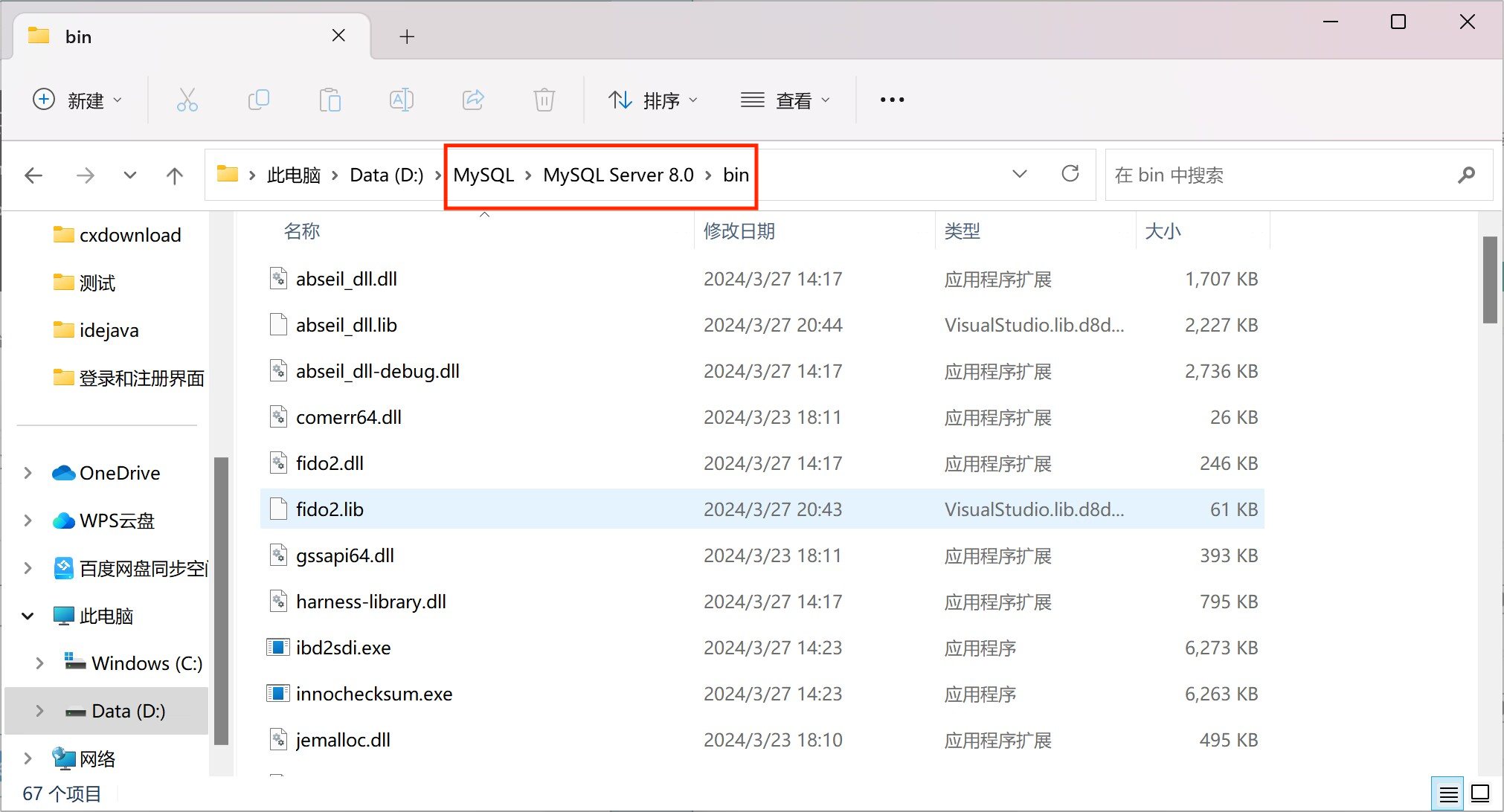1504x812 pixels.
Task: Open the 查看 view menu
Action: [x=785, y=100]
